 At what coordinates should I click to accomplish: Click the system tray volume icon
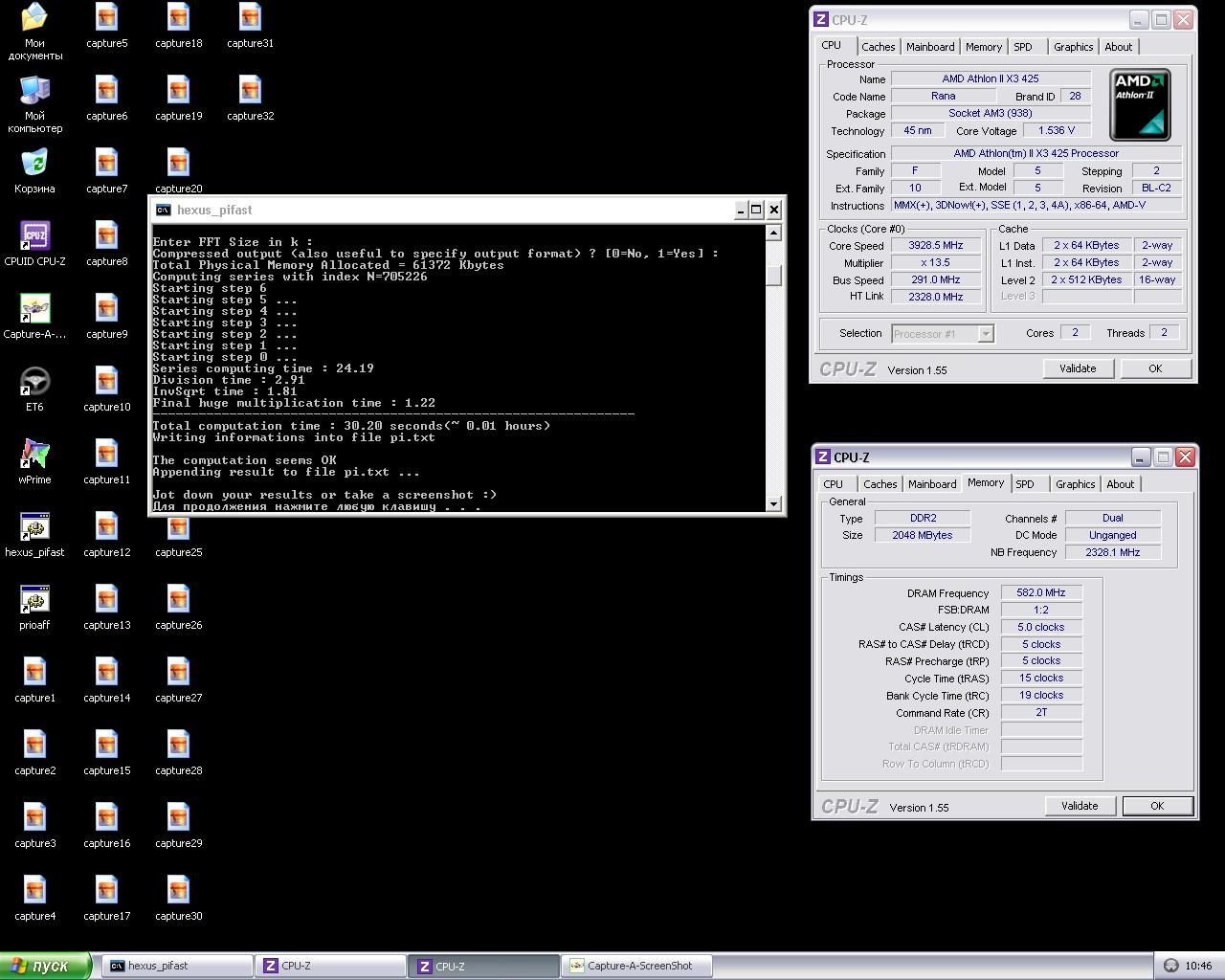(1170, 966)
